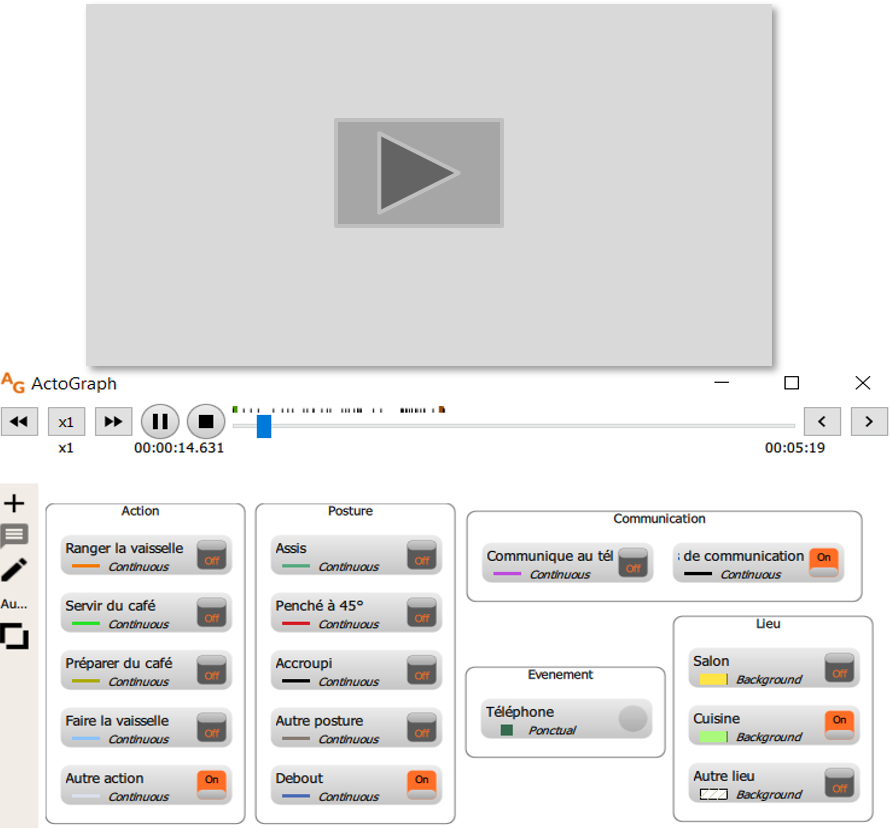Screen dimensions: 890x828
Task: Pause the video playback
Action: pyautogui.click(x=160, y=421)
